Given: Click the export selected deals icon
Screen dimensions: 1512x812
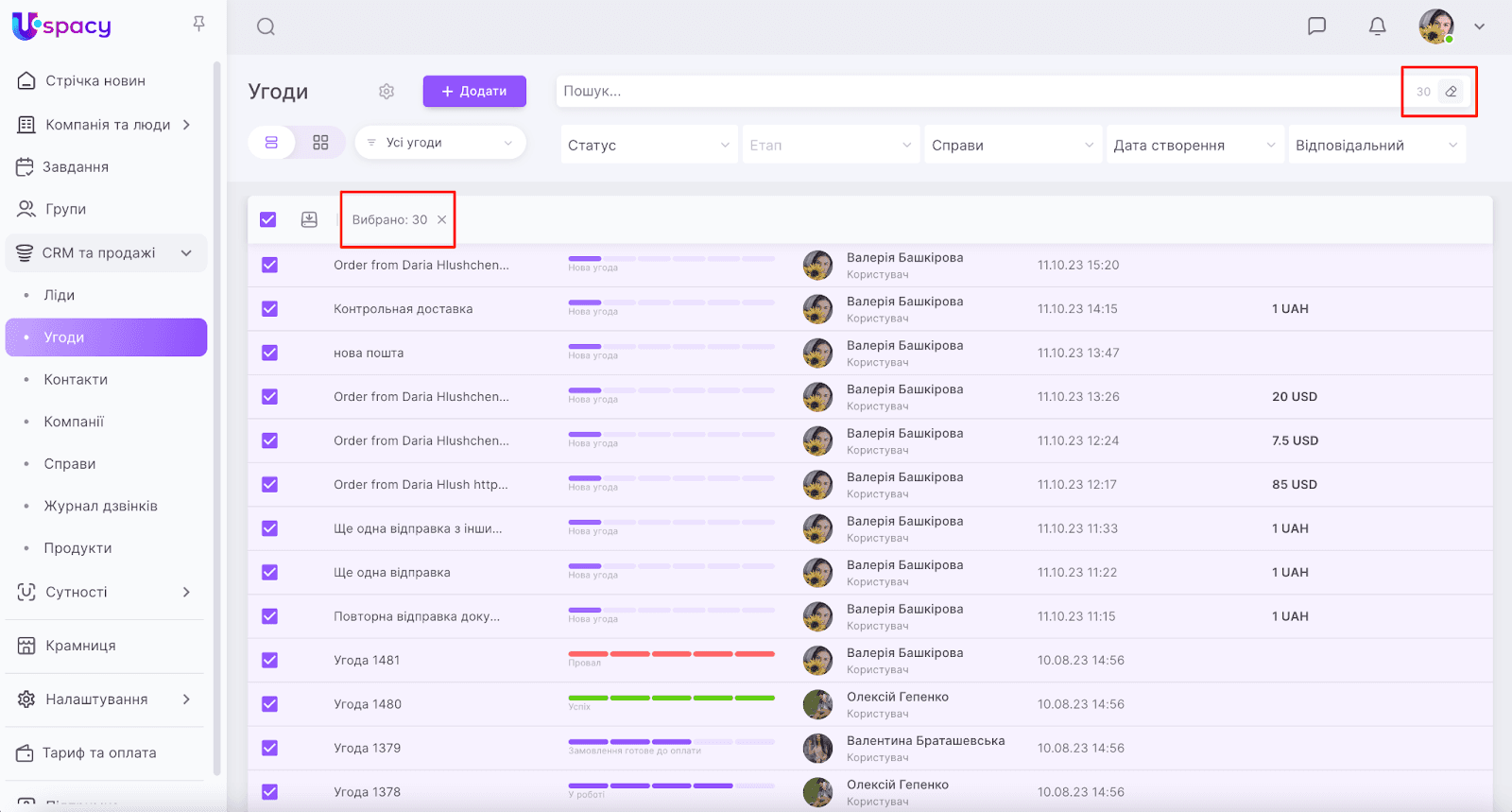Looking at the screenshot, I should coord(309,219).
